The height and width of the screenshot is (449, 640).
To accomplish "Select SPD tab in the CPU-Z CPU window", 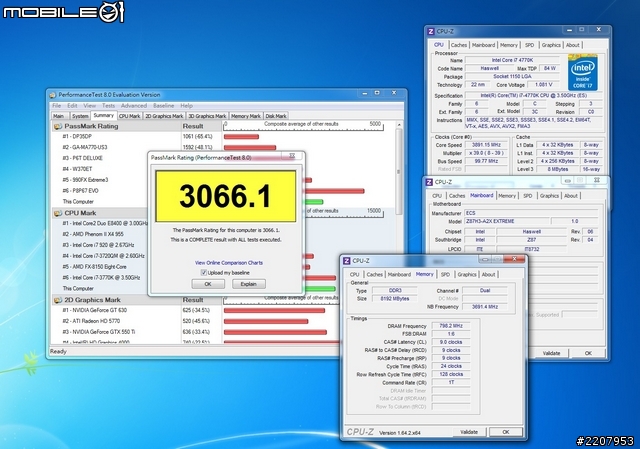I will [x=529, y=45].
